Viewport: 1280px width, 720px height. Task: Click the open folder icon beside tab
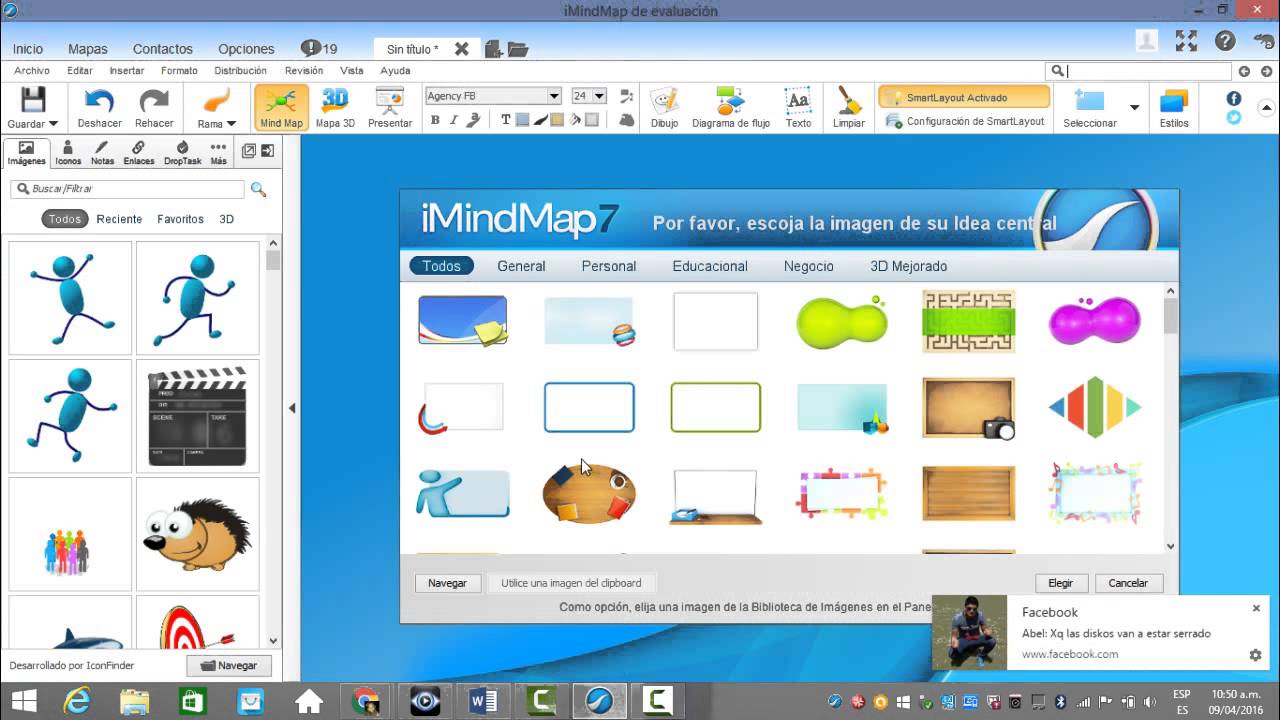click(517, 49)
